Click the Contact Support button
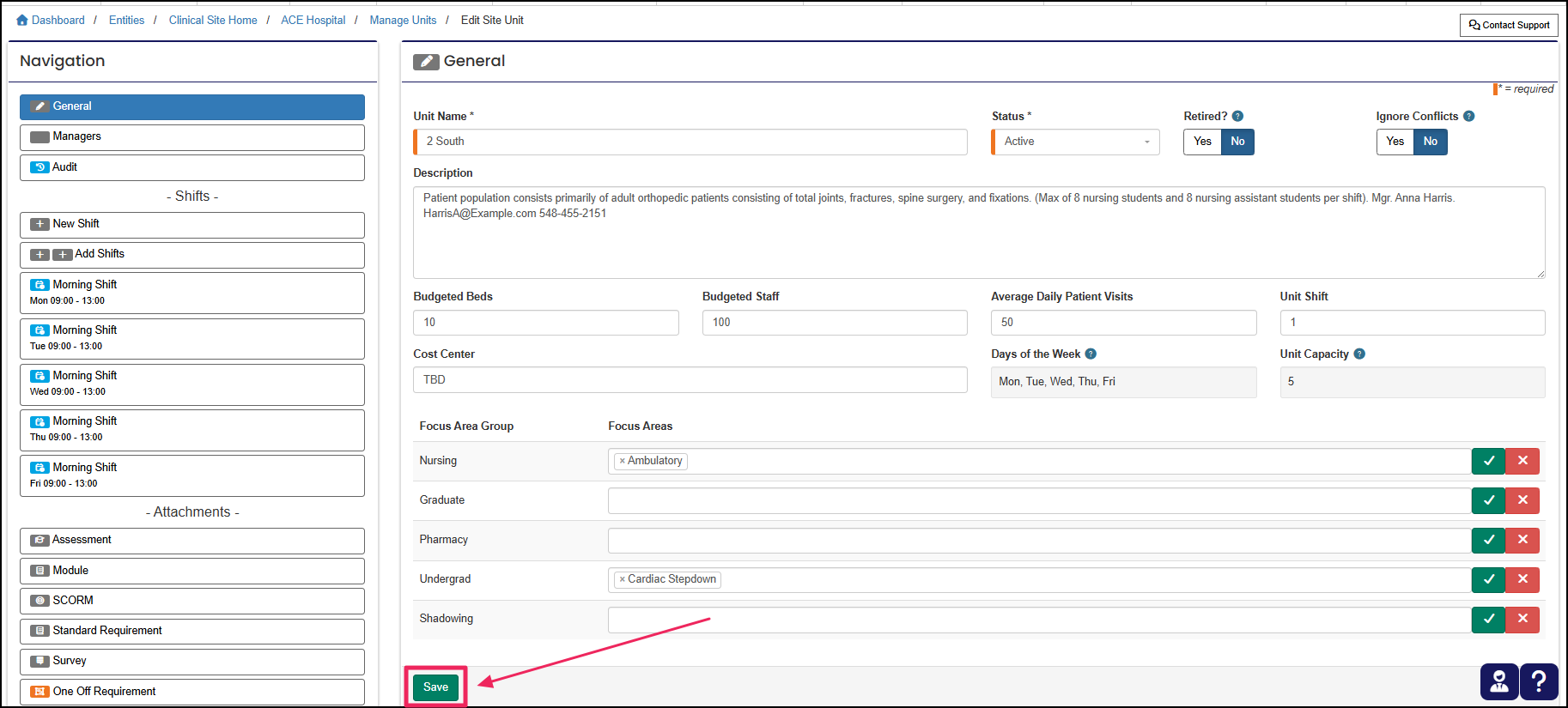1568x708 pixels. (1509, 25)
